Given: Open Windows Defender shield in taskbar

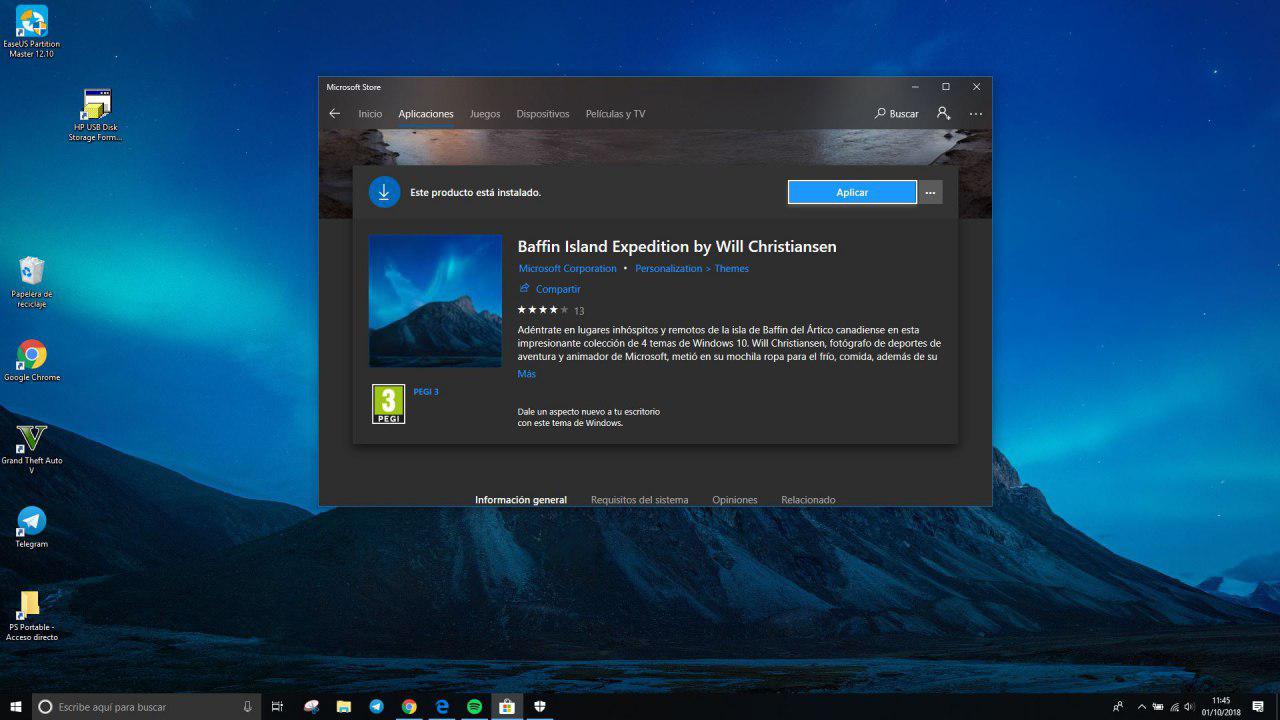Looking at the screenshot, I should (540, 707).
